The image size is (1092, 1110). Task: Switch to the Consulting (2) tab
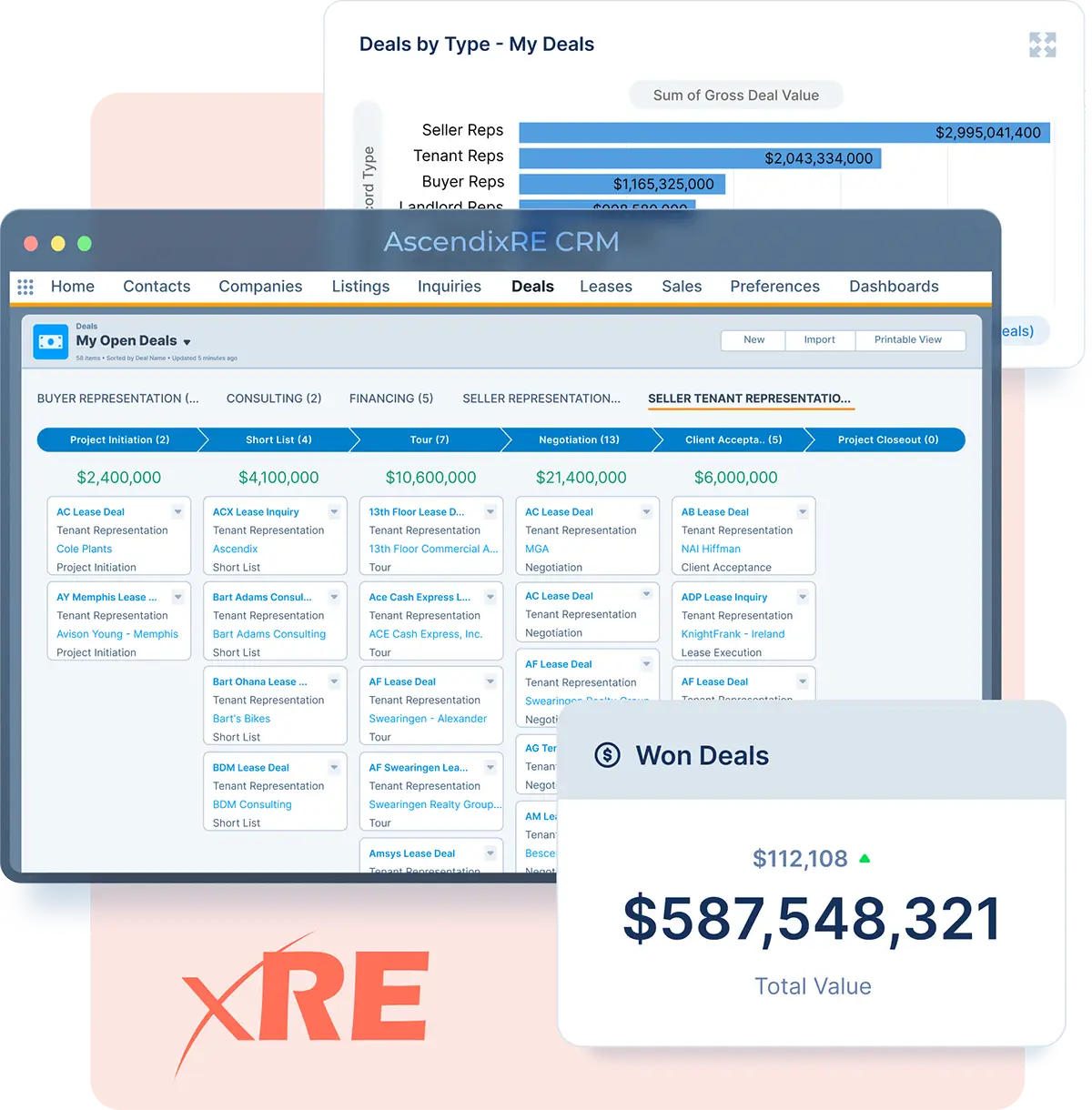pyautogui.click(x=274, y=399)
